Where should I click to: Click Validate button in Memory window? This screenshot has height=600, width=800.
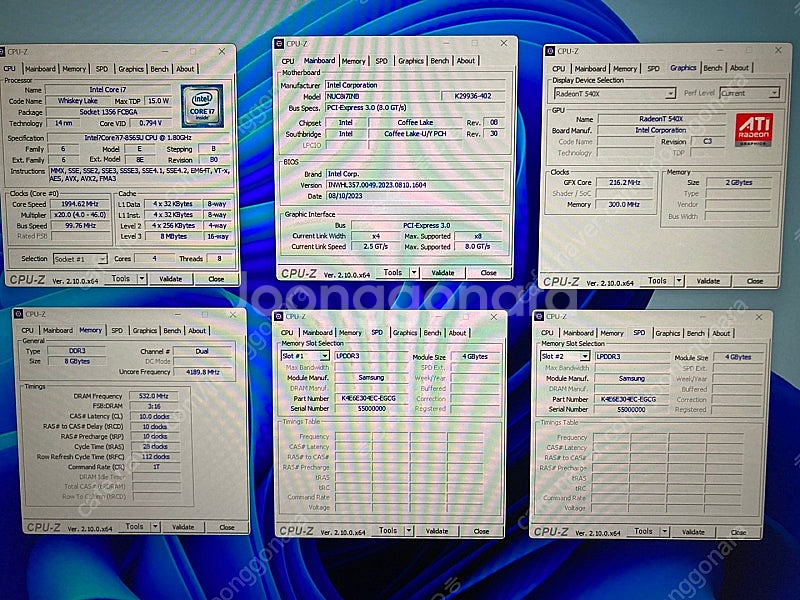[183, 527]
